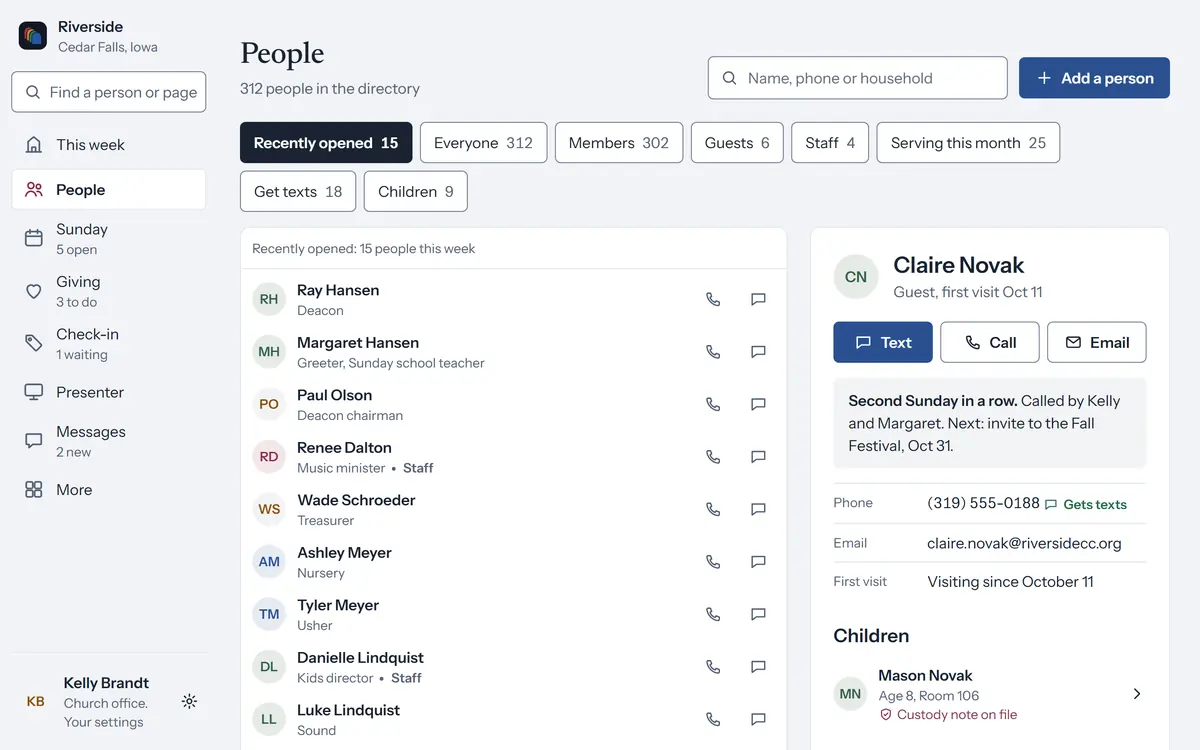The width and height of the screenshot is (1200, 750).
Task: Navigate to Check-in
Action: pos(109,344)
